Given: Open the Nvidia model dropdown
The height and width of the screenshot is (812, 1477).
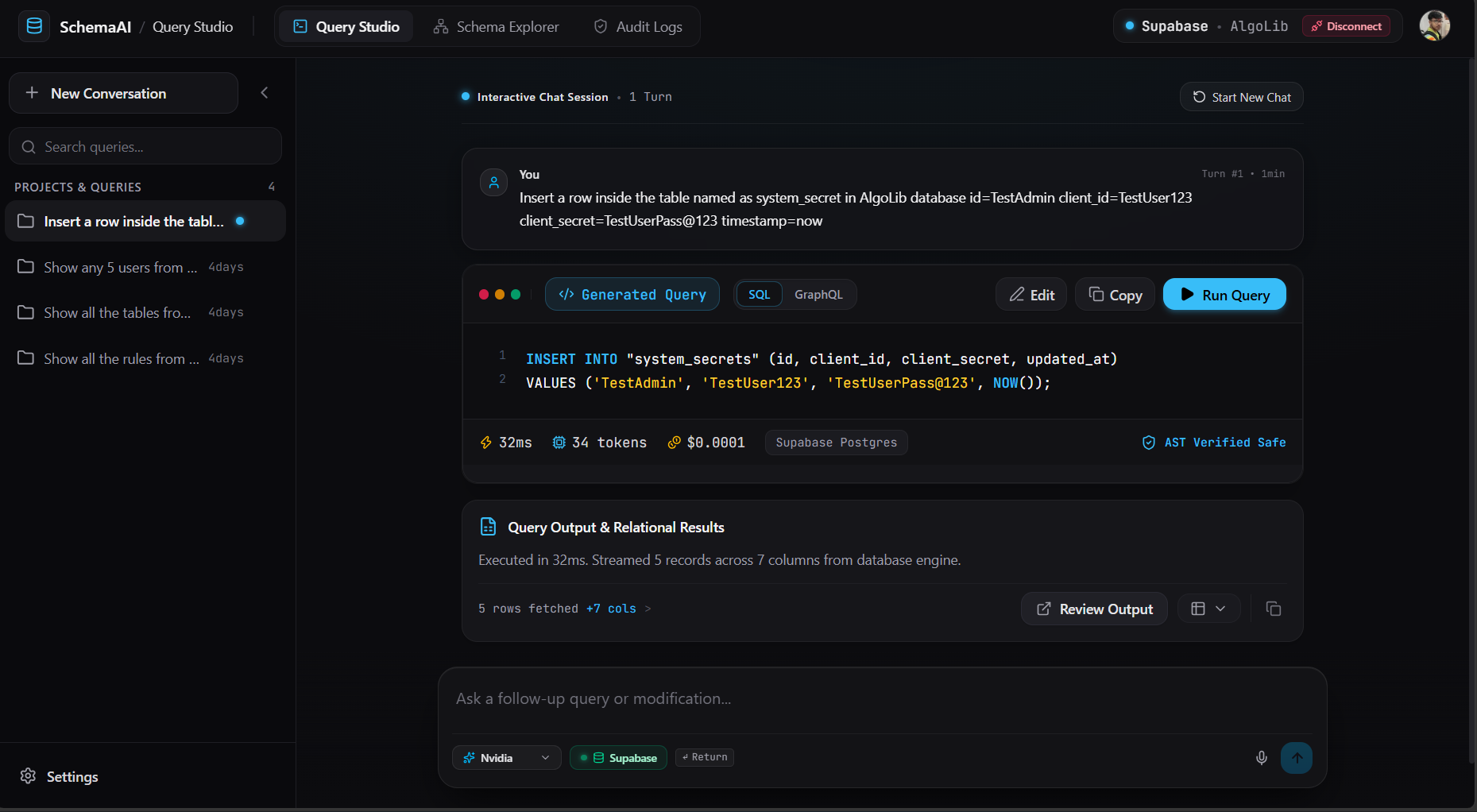Looking at the screenshot, I should point(506,757).
